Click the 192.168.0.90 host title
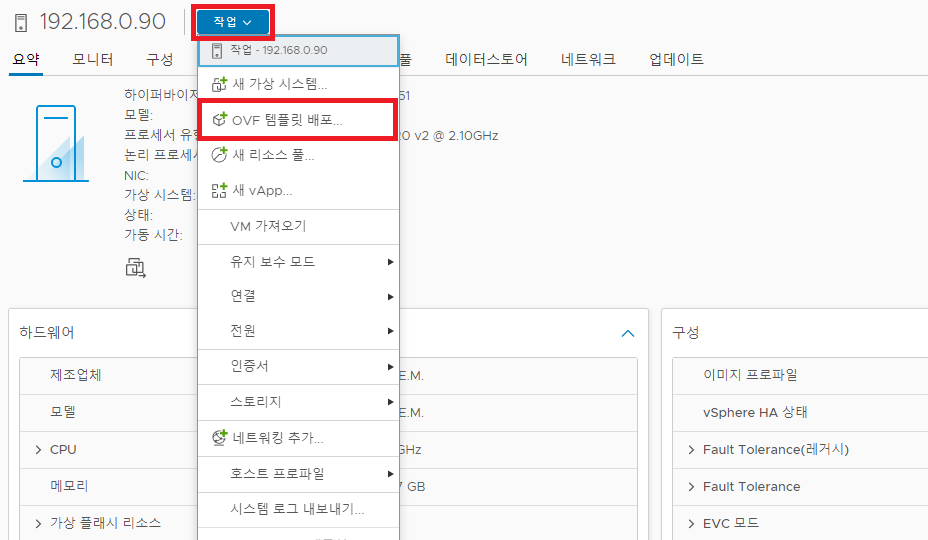 pos(103,22)
